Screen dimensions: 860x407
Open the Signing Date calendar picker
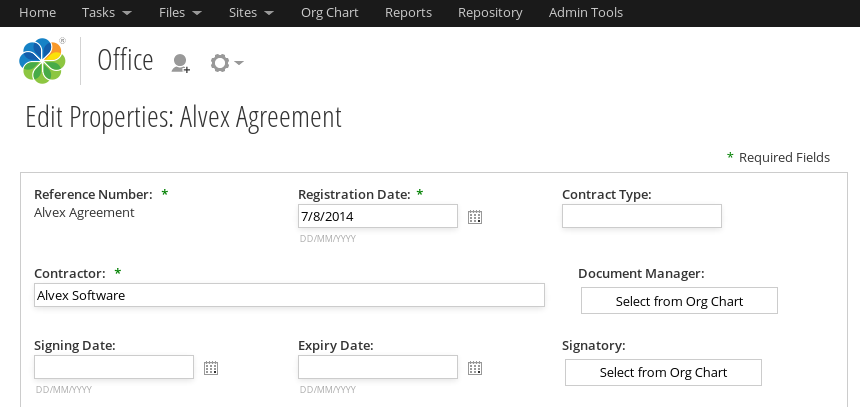pyautogui.click(x=211, y=368)
